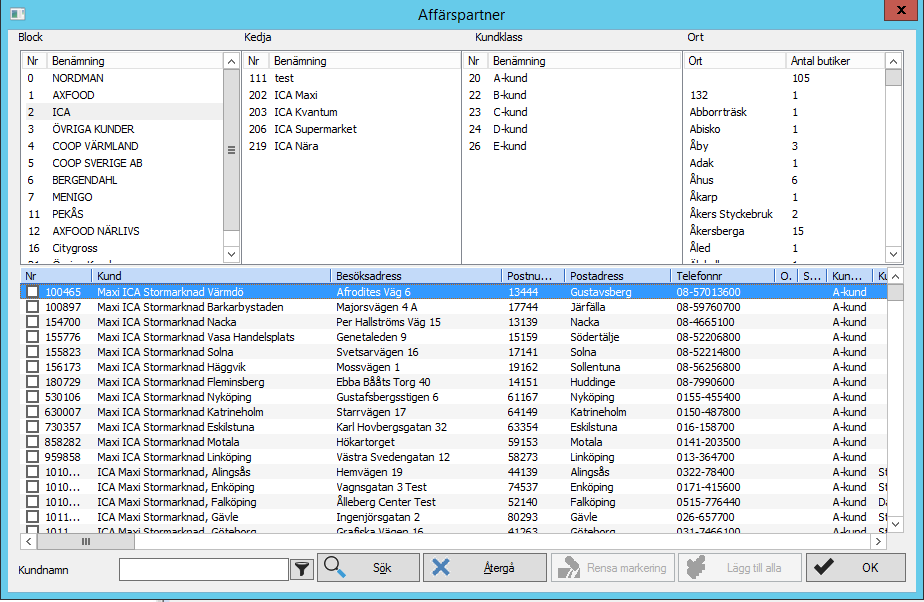Click horizontal scrollbar left arrow
This screenshot has width=924, height=602.
[x=29, y=541]
